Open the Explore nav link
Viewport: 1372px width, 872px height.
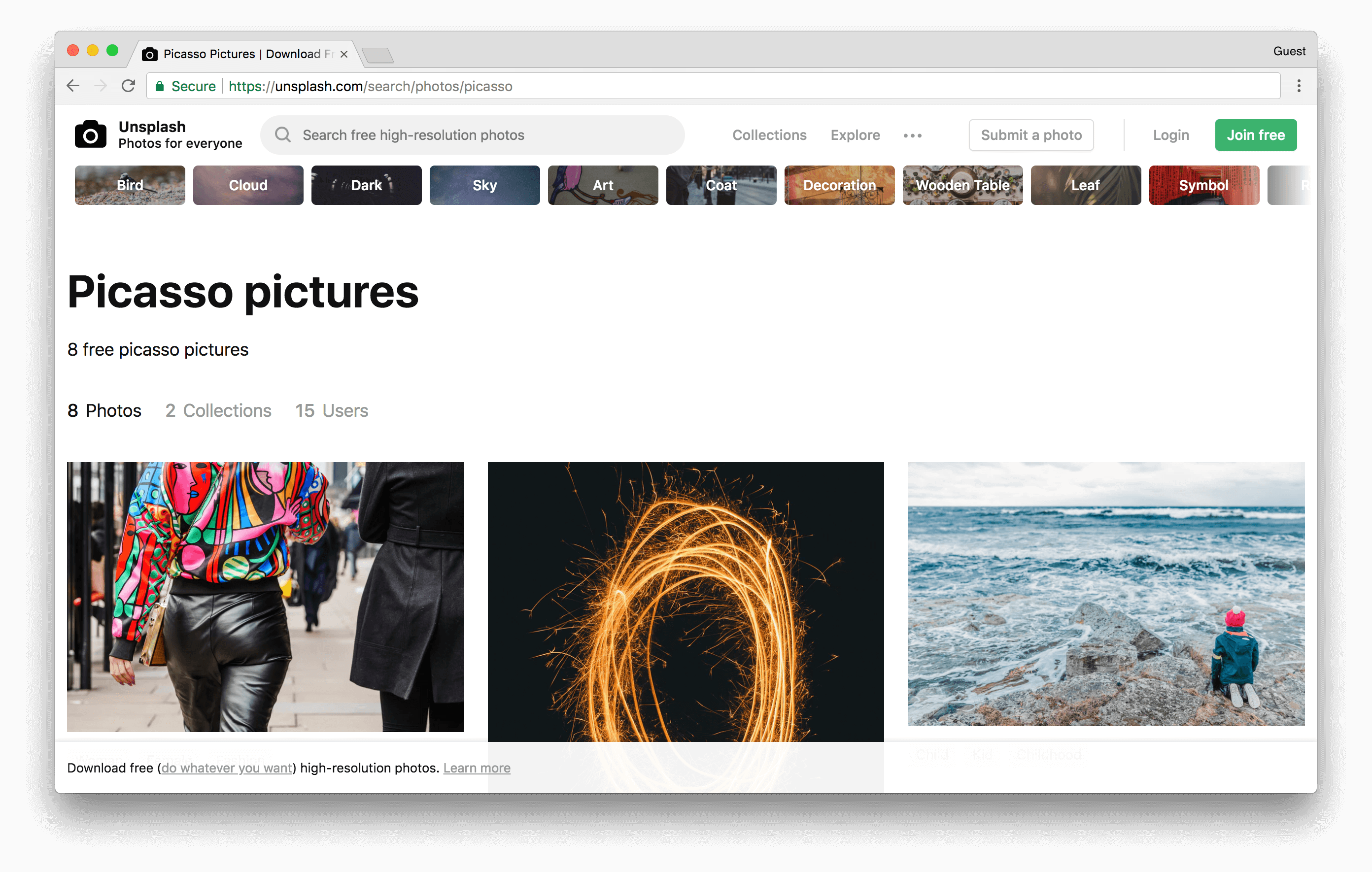[855, 135]
